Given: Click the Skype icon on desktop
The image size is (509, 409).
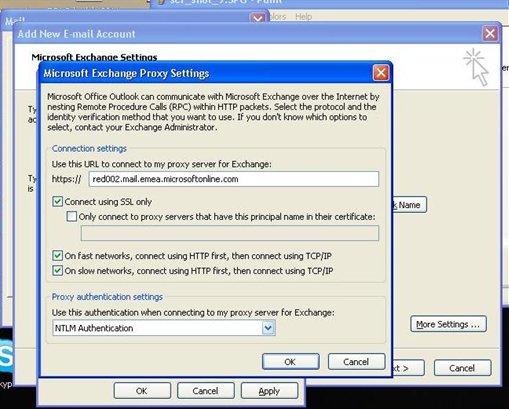Looking at the screenshot, I should coord(6,357).
